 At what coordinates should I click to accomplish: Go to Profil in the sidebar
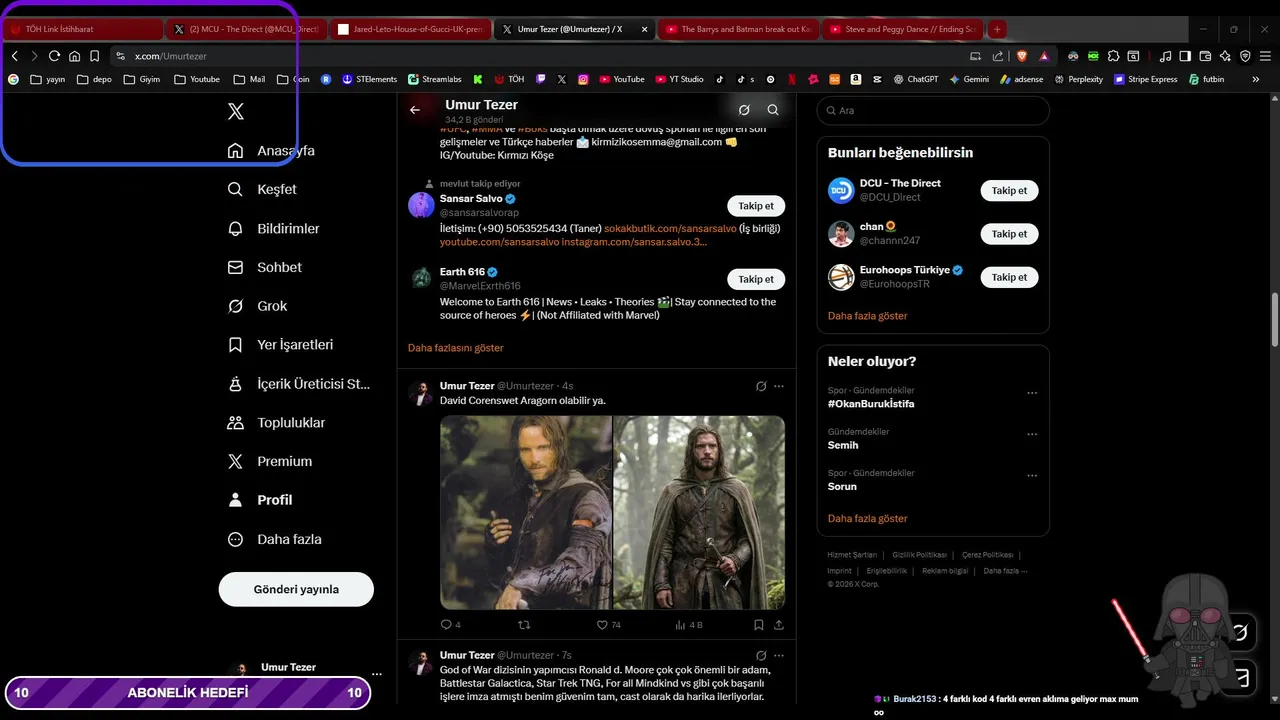tap(260, 500)
